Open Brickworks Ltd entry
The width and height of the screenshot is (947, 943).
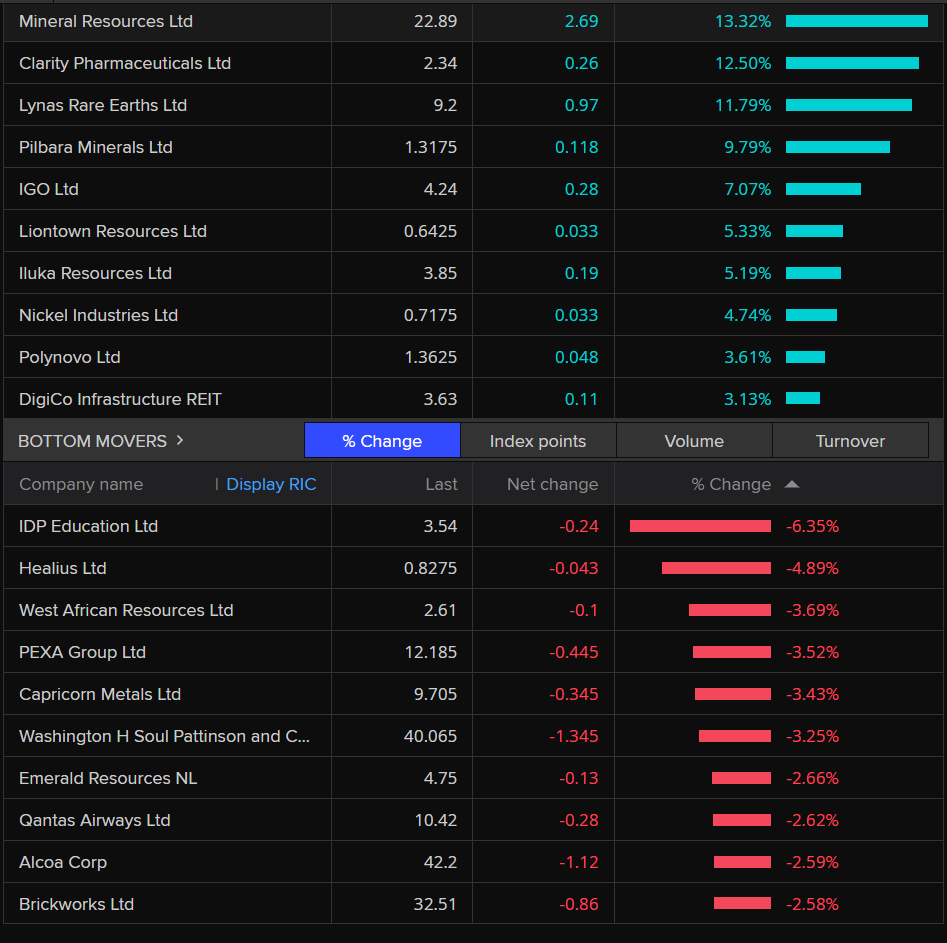77,904
